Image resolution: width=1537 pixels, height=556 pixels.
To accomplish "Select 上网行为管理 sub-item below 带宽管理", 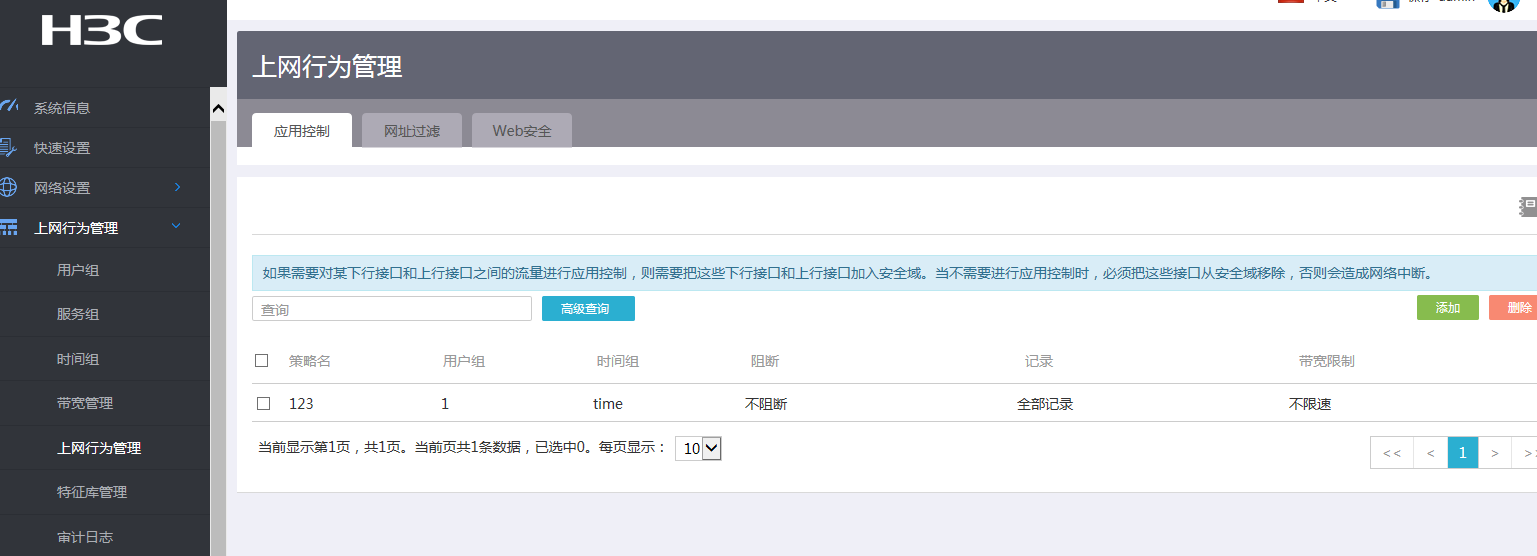I will click(x=99, y=448).
